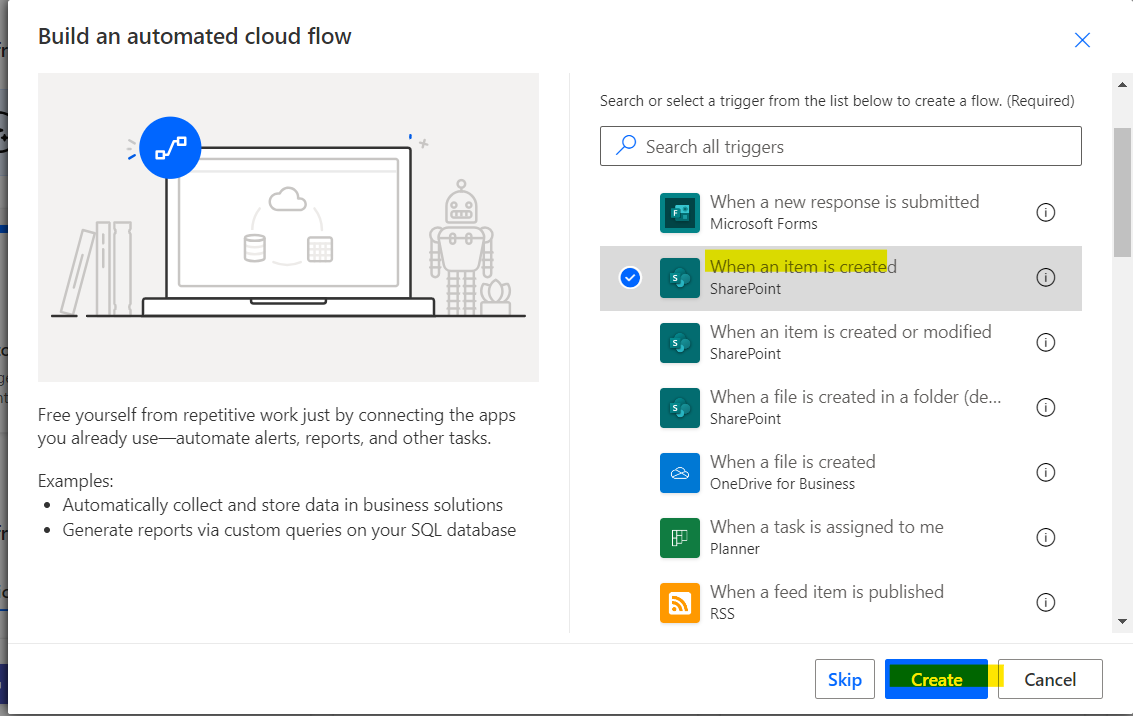Show info for OneDrive 'When a file is created'

1046,473
